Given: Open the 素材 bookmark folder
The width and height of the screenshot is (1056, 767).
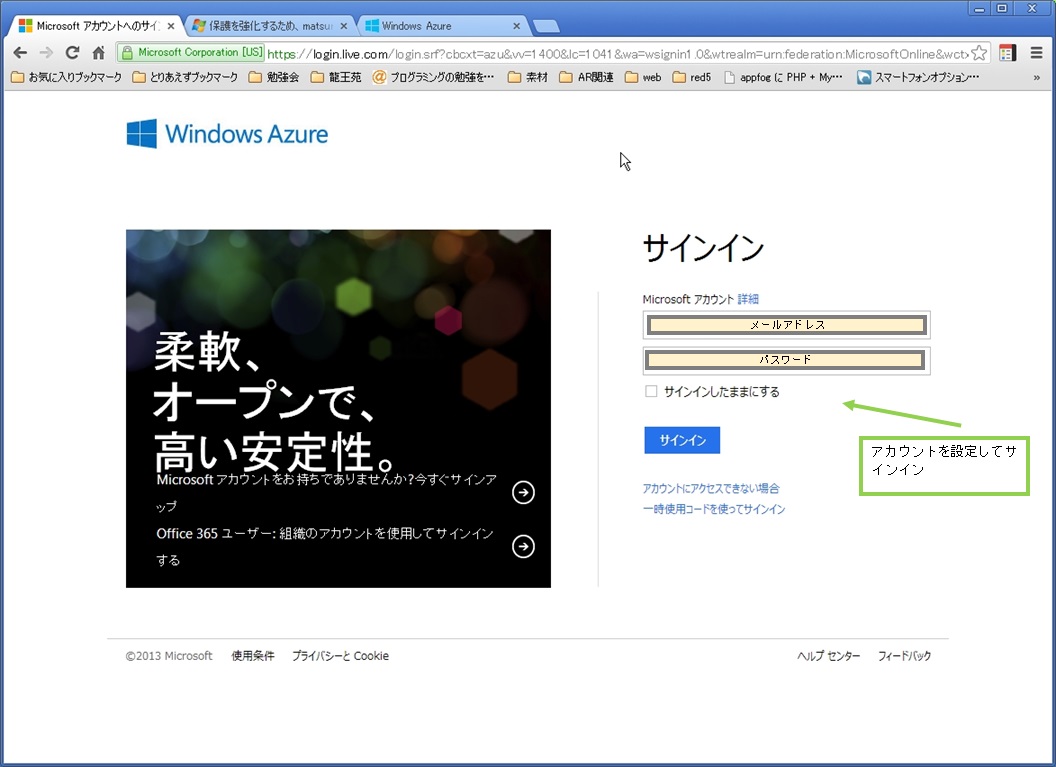Looking at the screenshot, I should tap(528, 77).
